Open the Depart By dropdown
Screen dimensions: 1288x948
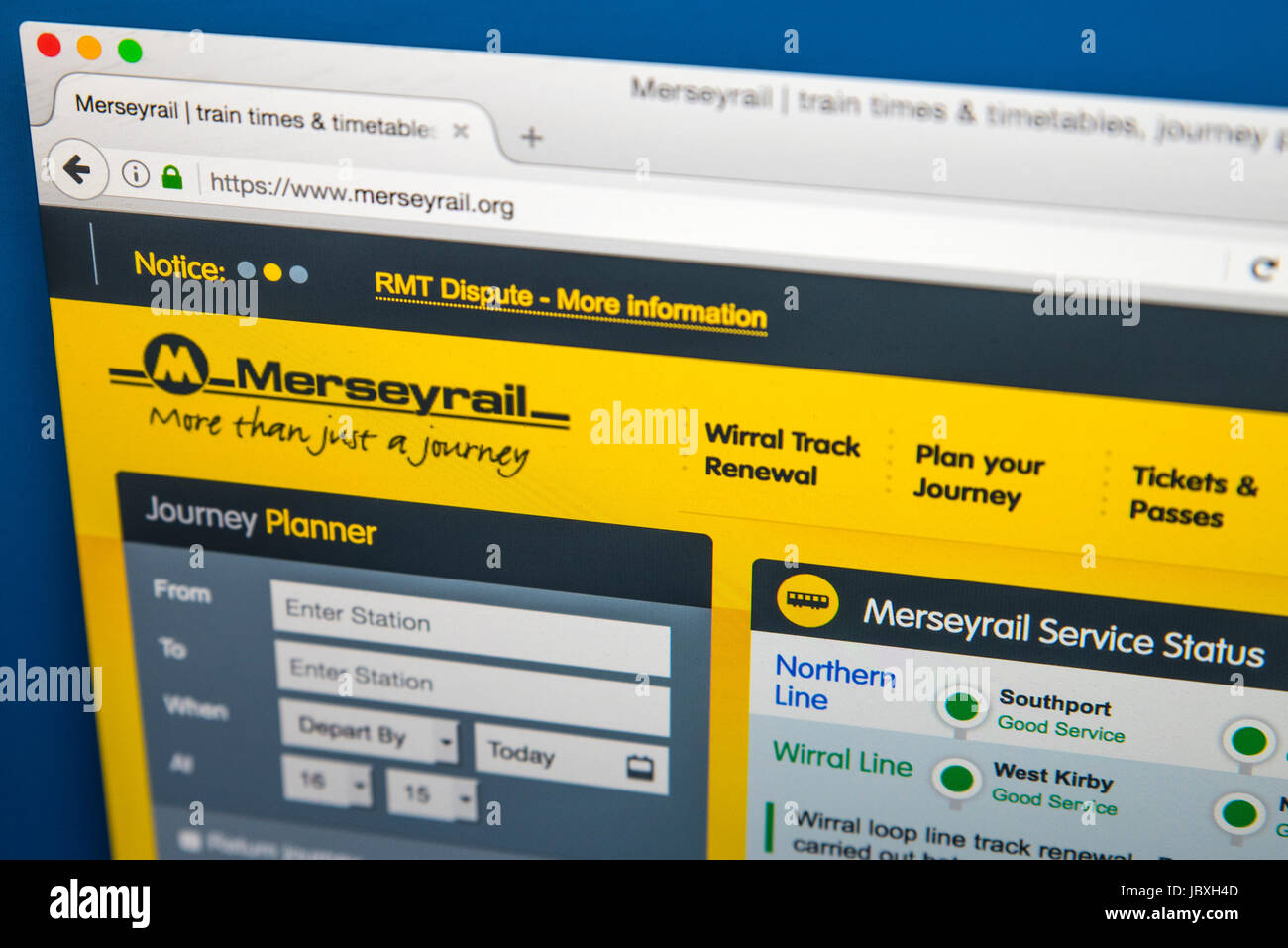(369, 734)
